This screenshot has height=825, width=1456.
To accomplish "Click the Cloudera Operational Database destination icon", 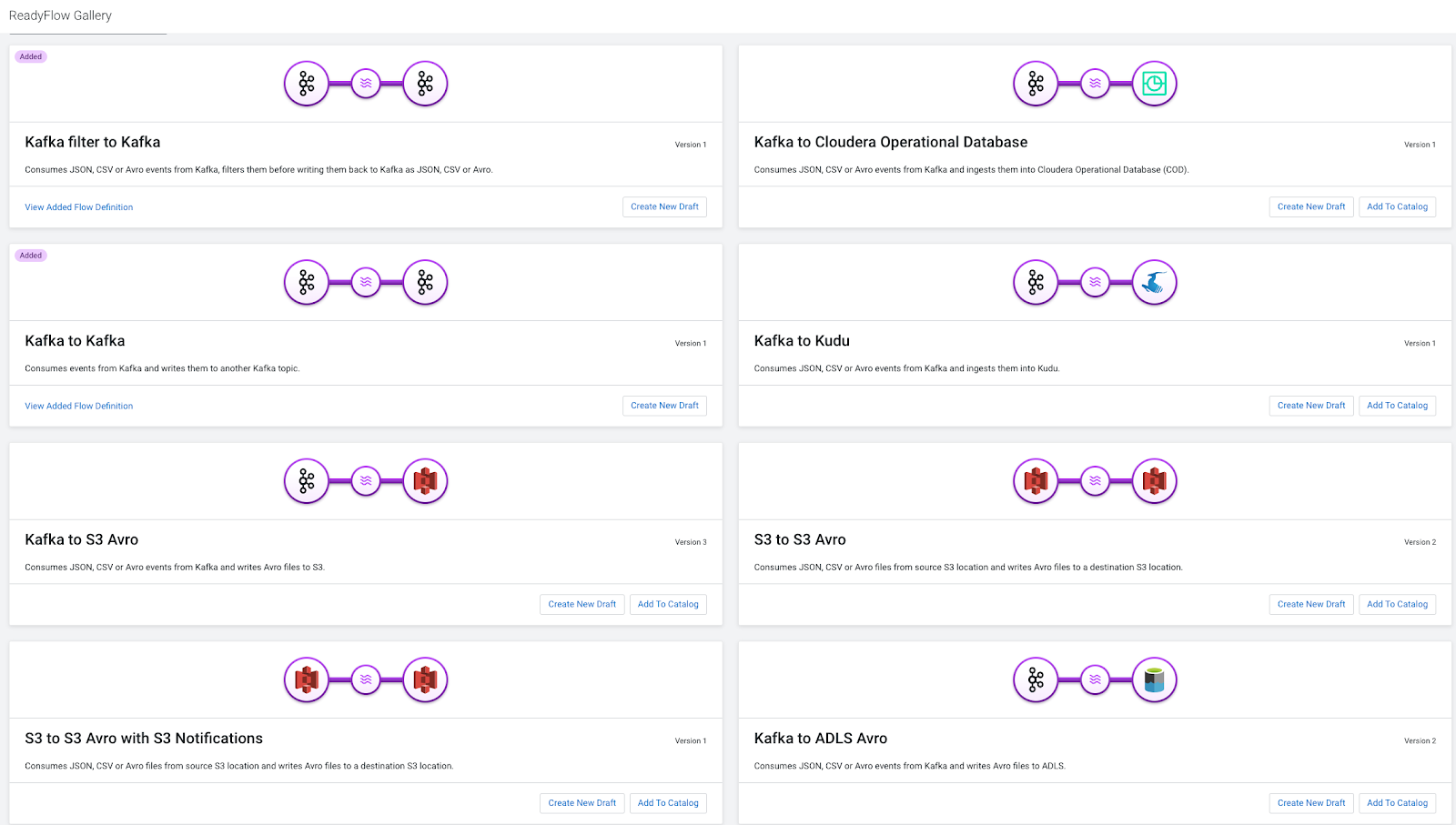I will [1154, 84].
